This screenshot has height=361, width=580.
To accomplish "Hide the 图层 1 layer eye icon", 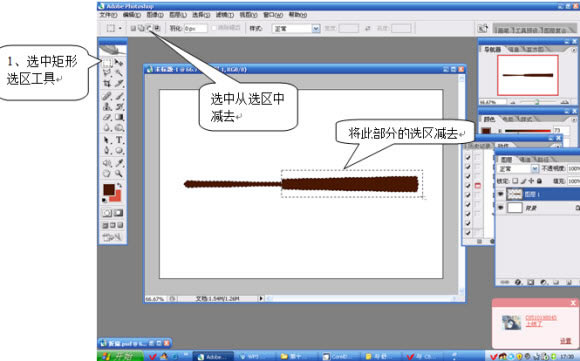I will (x=500, y=194).
